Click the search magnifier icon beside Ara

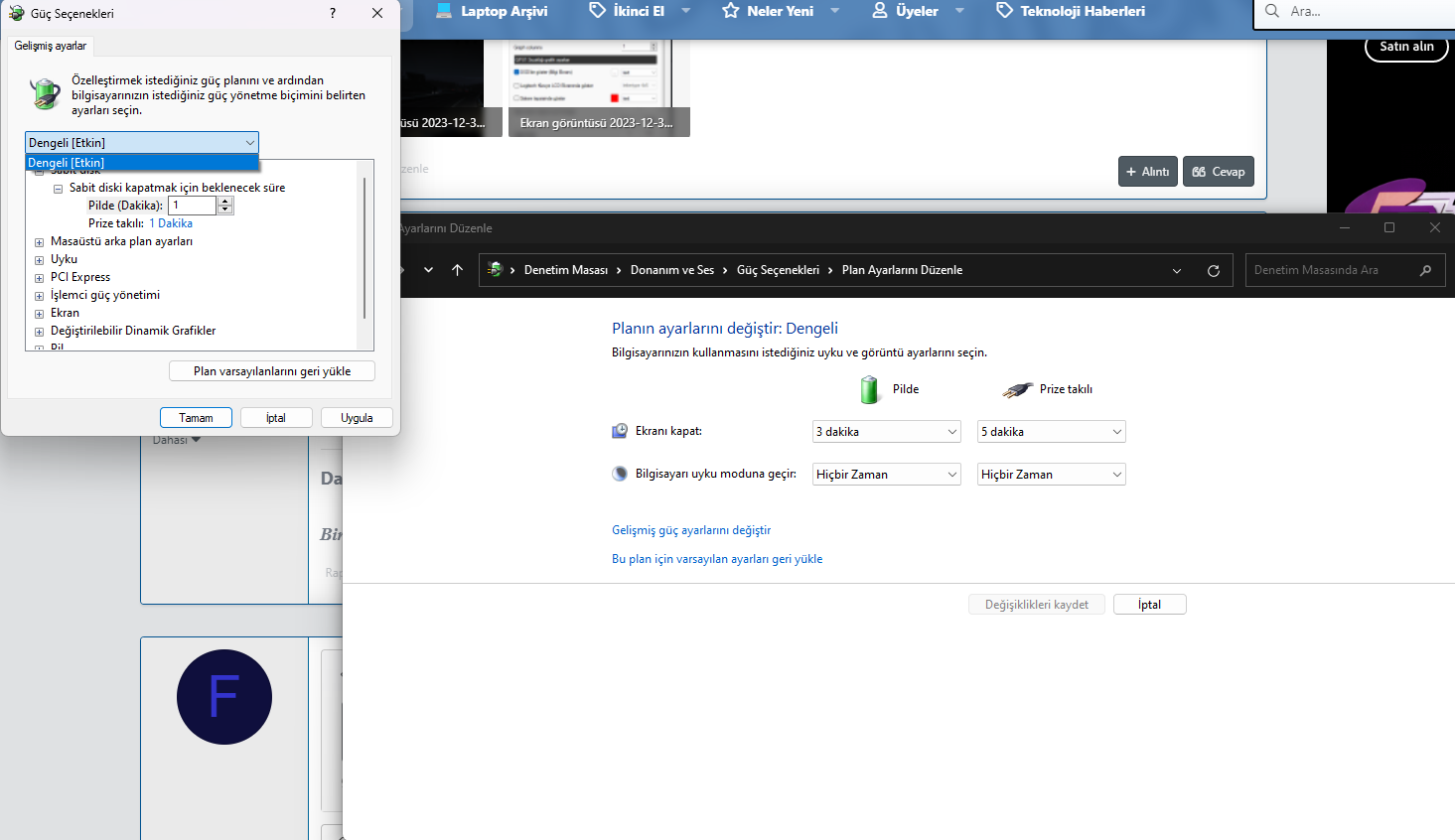tap(1272, 11)
